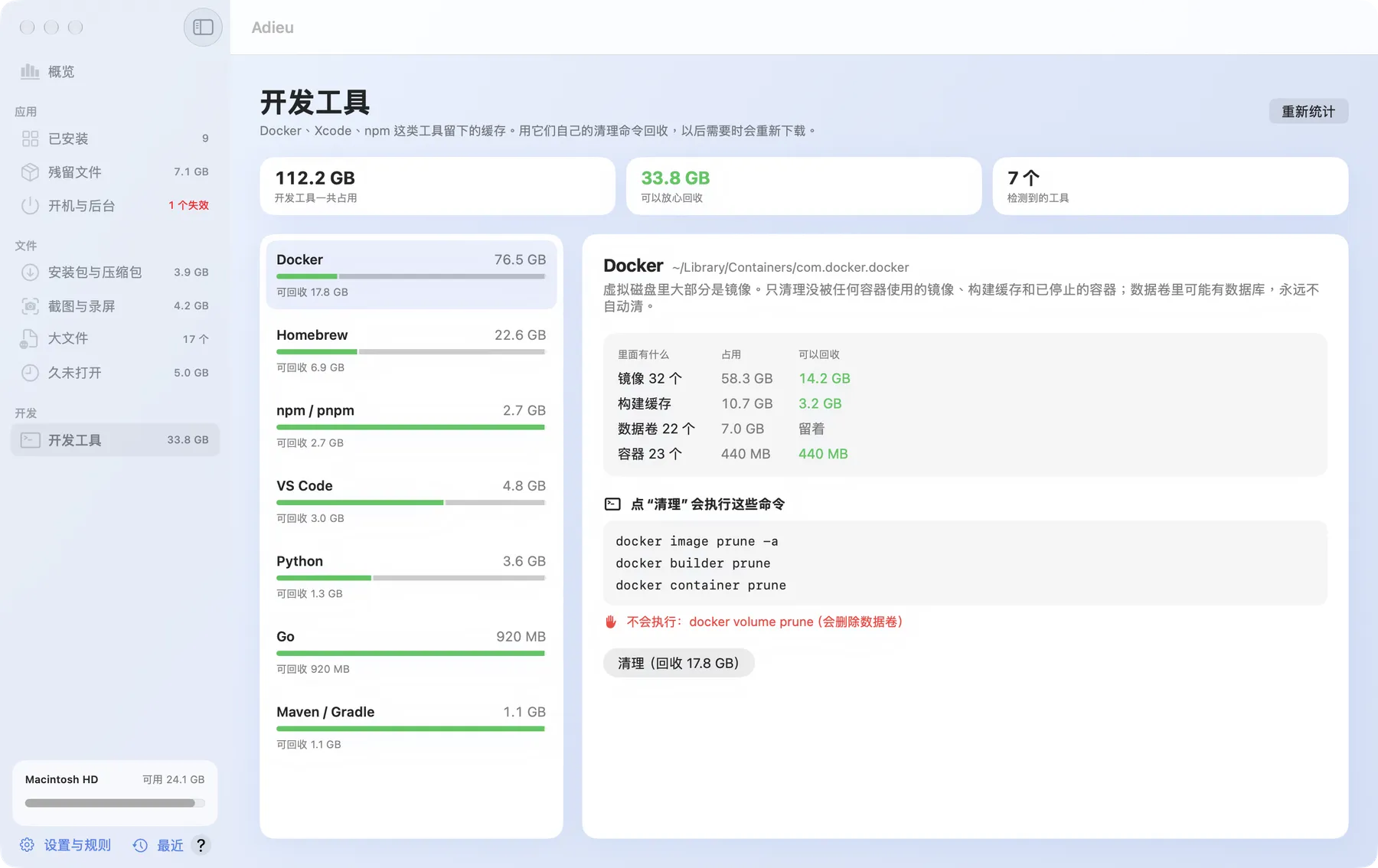The width and height of the screenshot is (1378, 868).
Task: Click the red stop-hand warning icon
Action: (611, 622)
